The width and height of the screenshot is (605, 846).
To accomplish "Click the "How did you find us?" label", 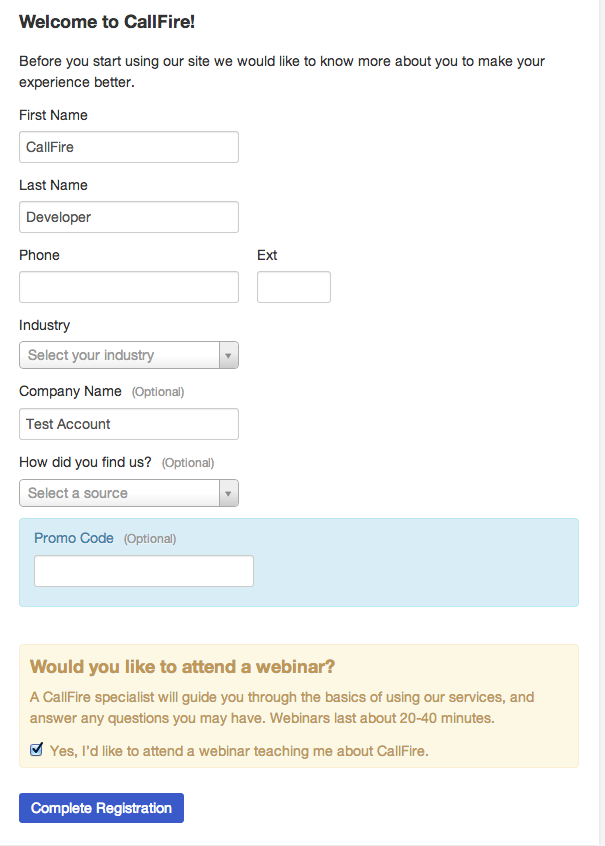I will (x=85, y=462).
